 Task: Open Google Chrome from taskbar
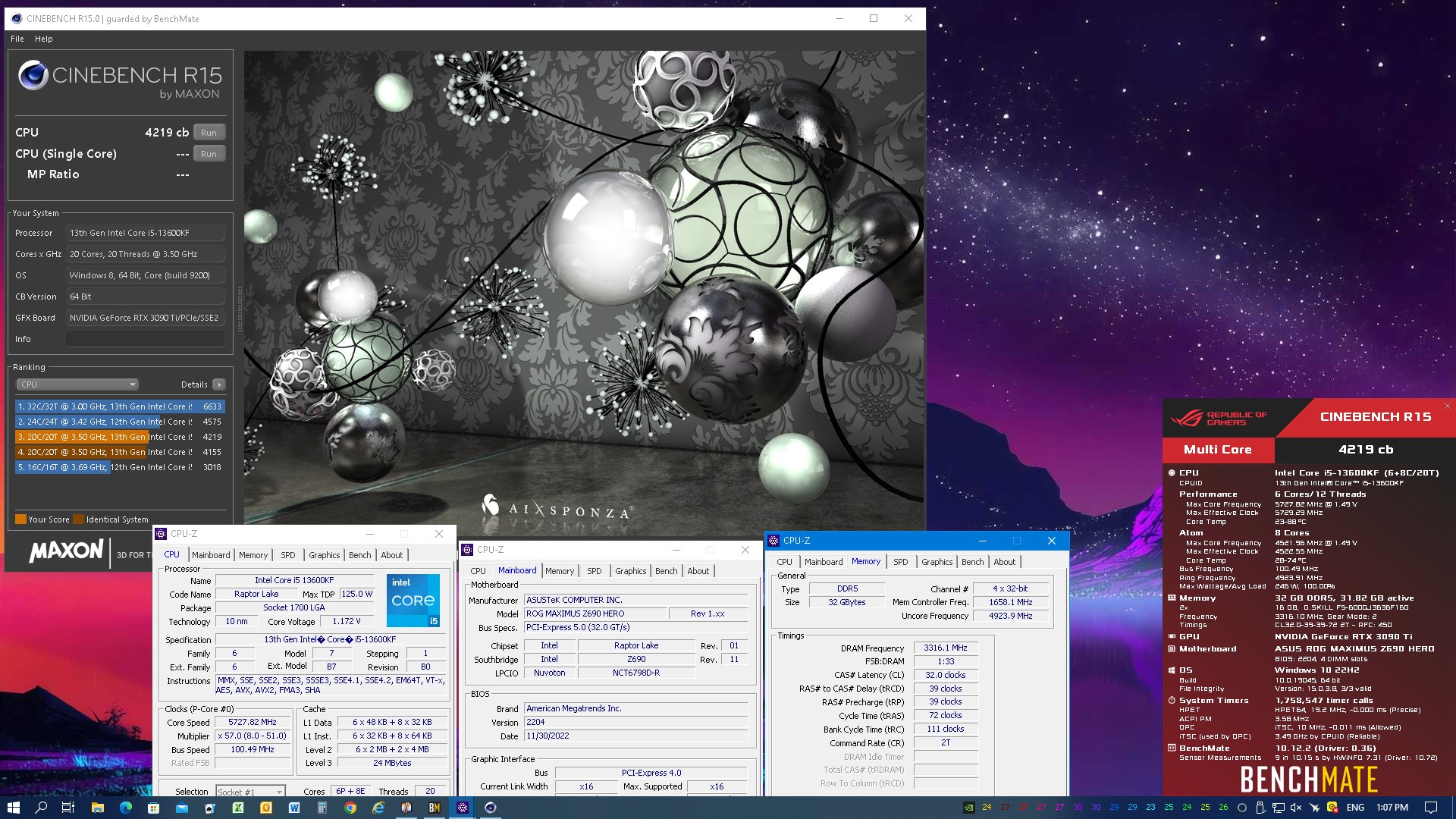[350, 808]
